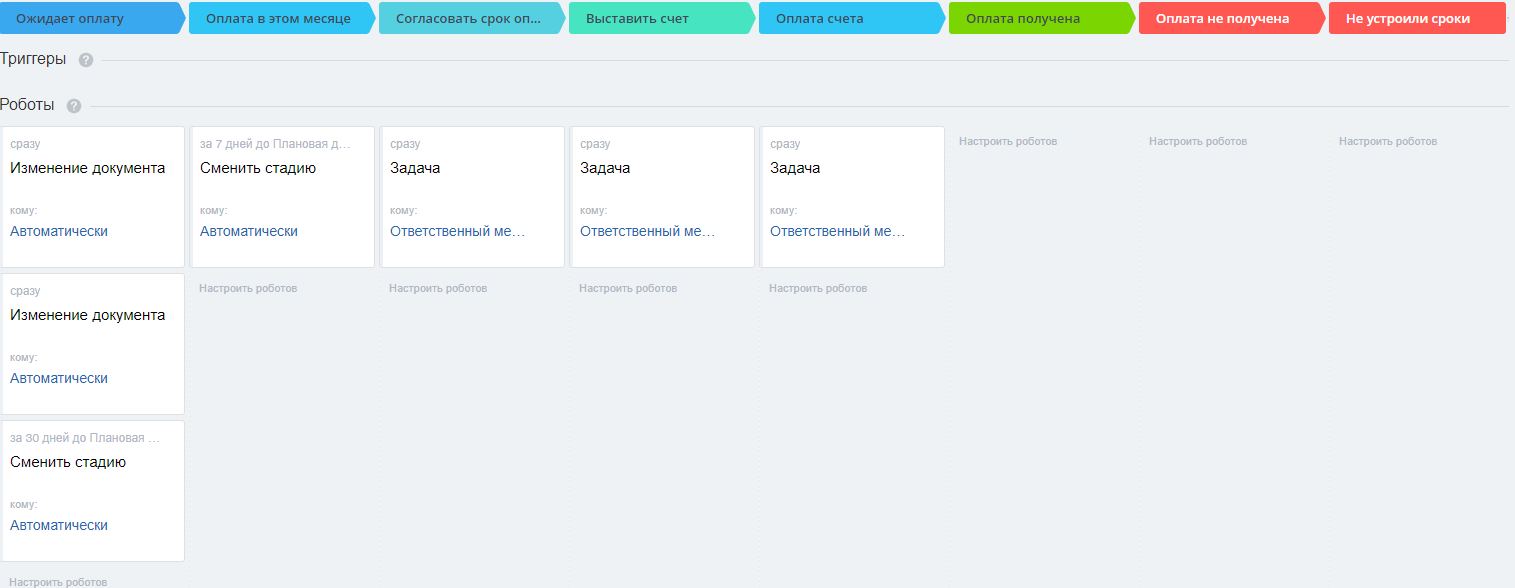Click Настроить роботов under Ожидает оплату column
The width and height of the screenshot is (1515, 588).
pyautogui.click(x=58, y=581)
